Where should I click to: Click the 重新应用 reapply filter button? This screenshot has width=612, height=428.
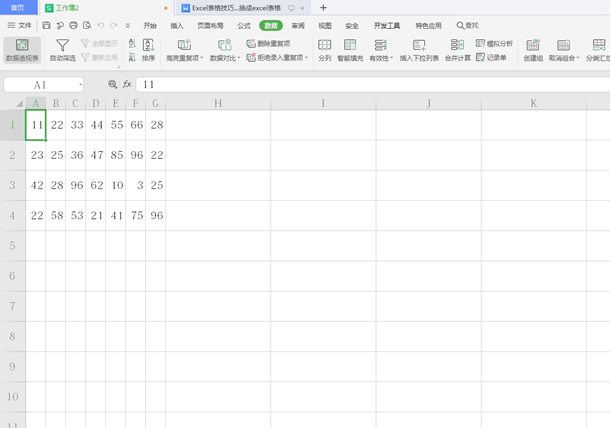[99, 58]
